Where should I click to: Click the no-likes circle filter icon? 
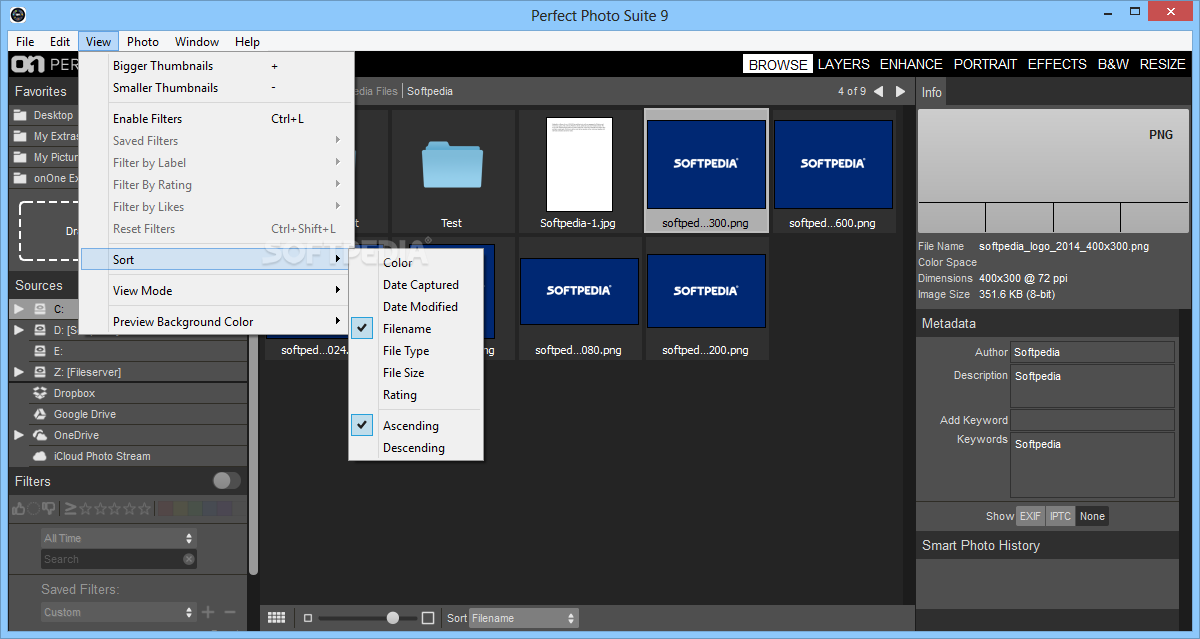(33, 509)
